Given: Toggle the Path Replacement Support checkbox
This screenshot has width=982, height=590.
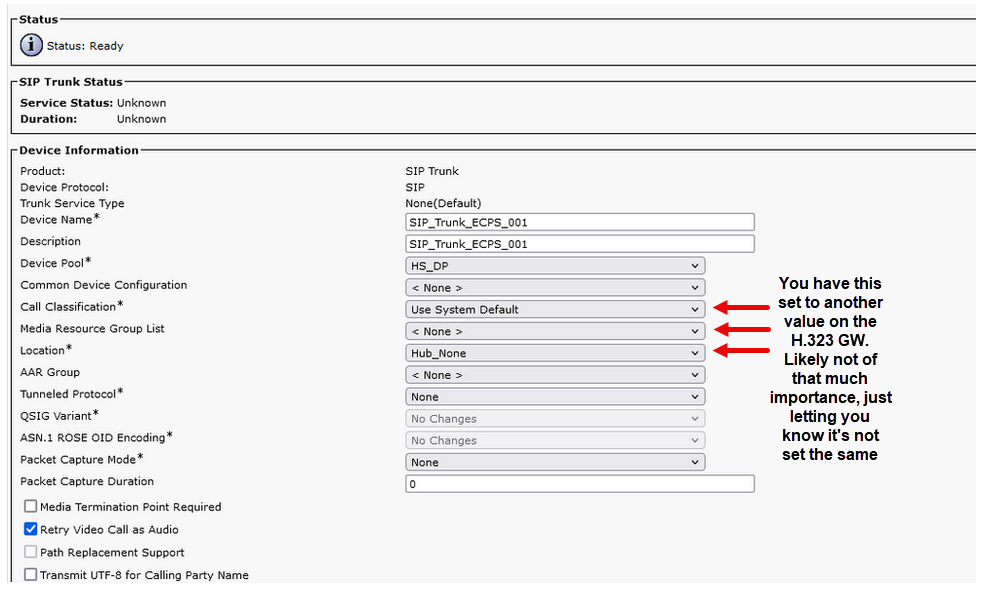Looking at the screenshot, I should click(x=31, y=552).
